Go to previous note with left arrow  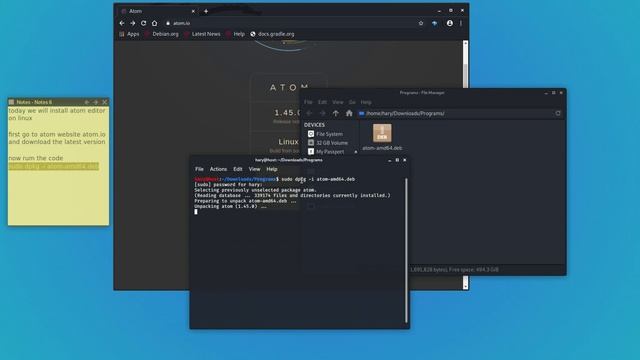coord(87,102)
